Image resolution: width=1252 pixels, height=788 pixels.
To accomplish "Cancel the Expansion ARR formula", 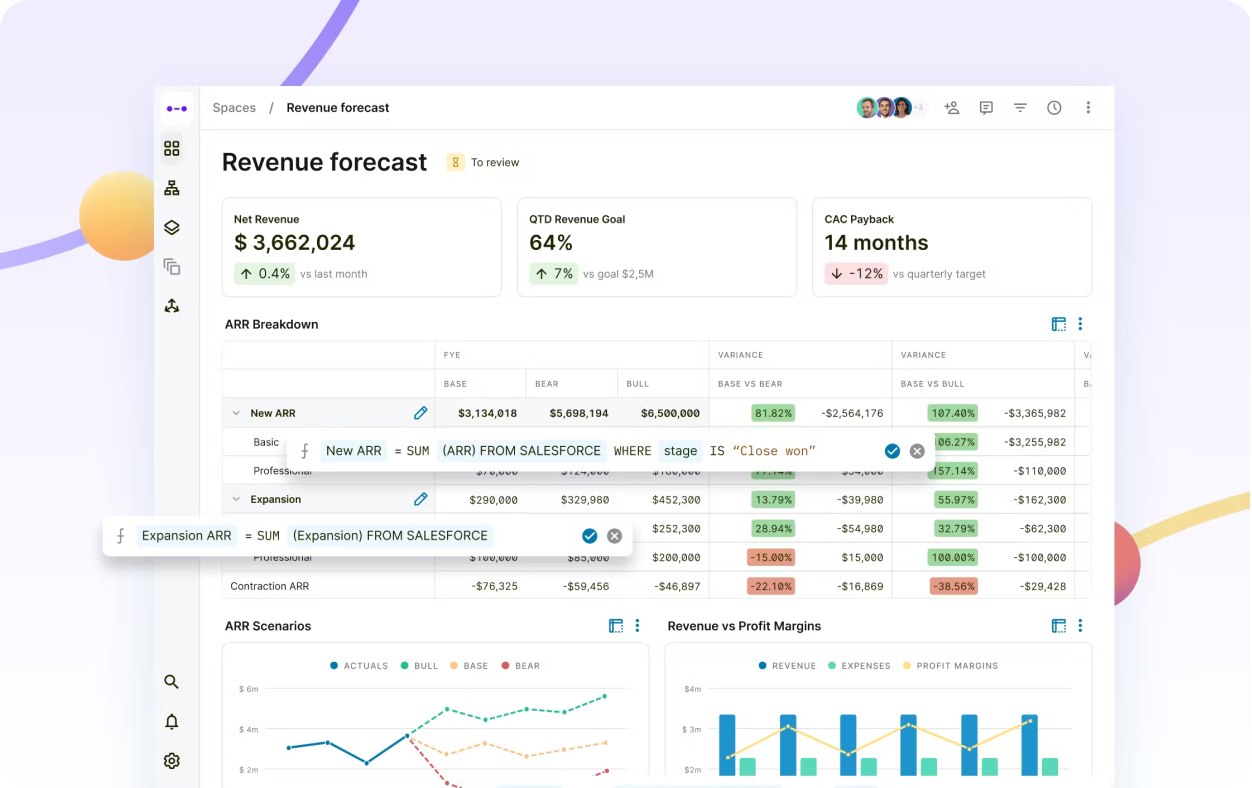I will 615,536.
